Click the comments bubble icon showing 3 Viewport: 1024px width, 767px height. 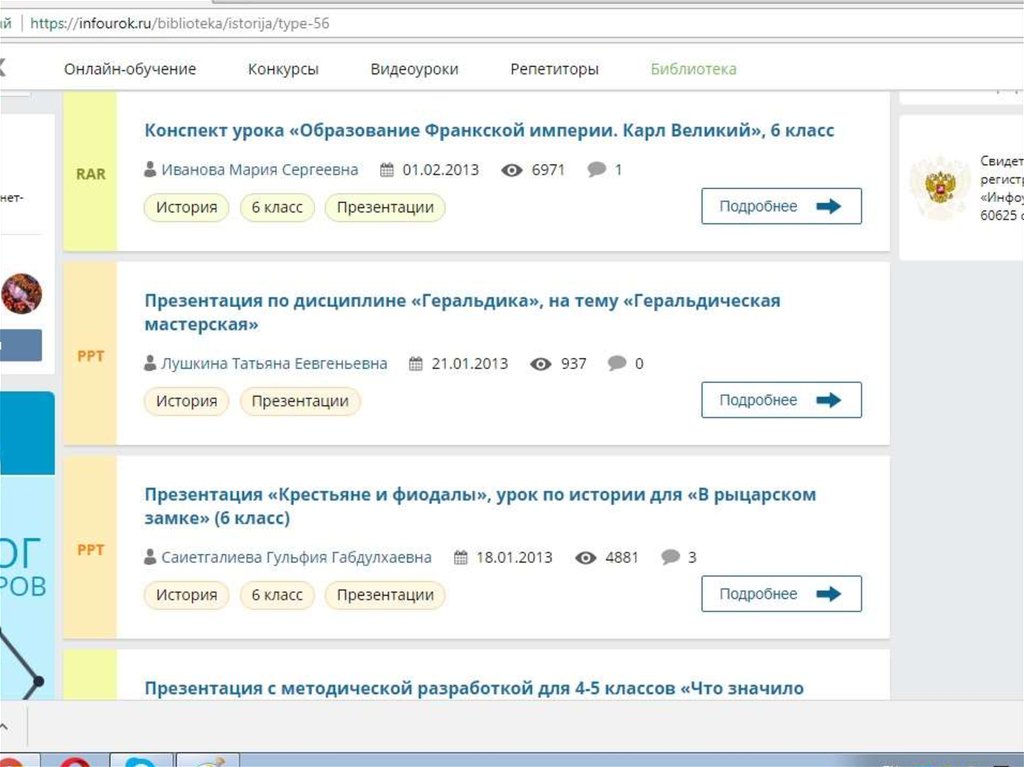pyautogui.click(x=670, y=557)
